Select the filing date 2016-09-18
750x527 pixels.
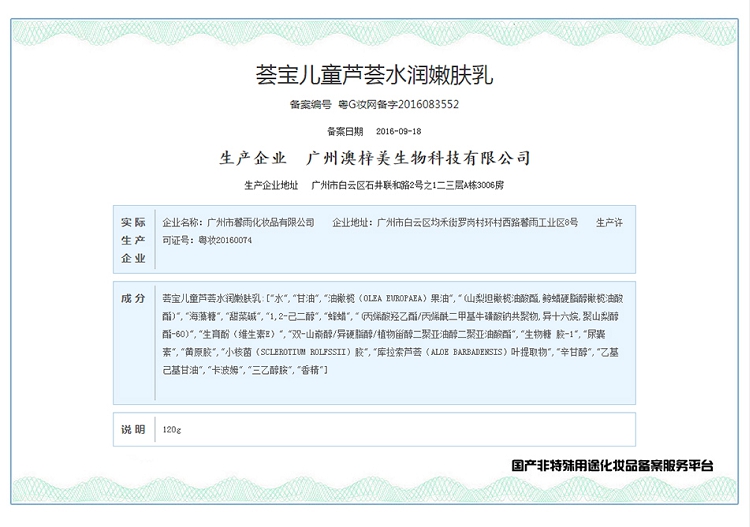(399, 130)
